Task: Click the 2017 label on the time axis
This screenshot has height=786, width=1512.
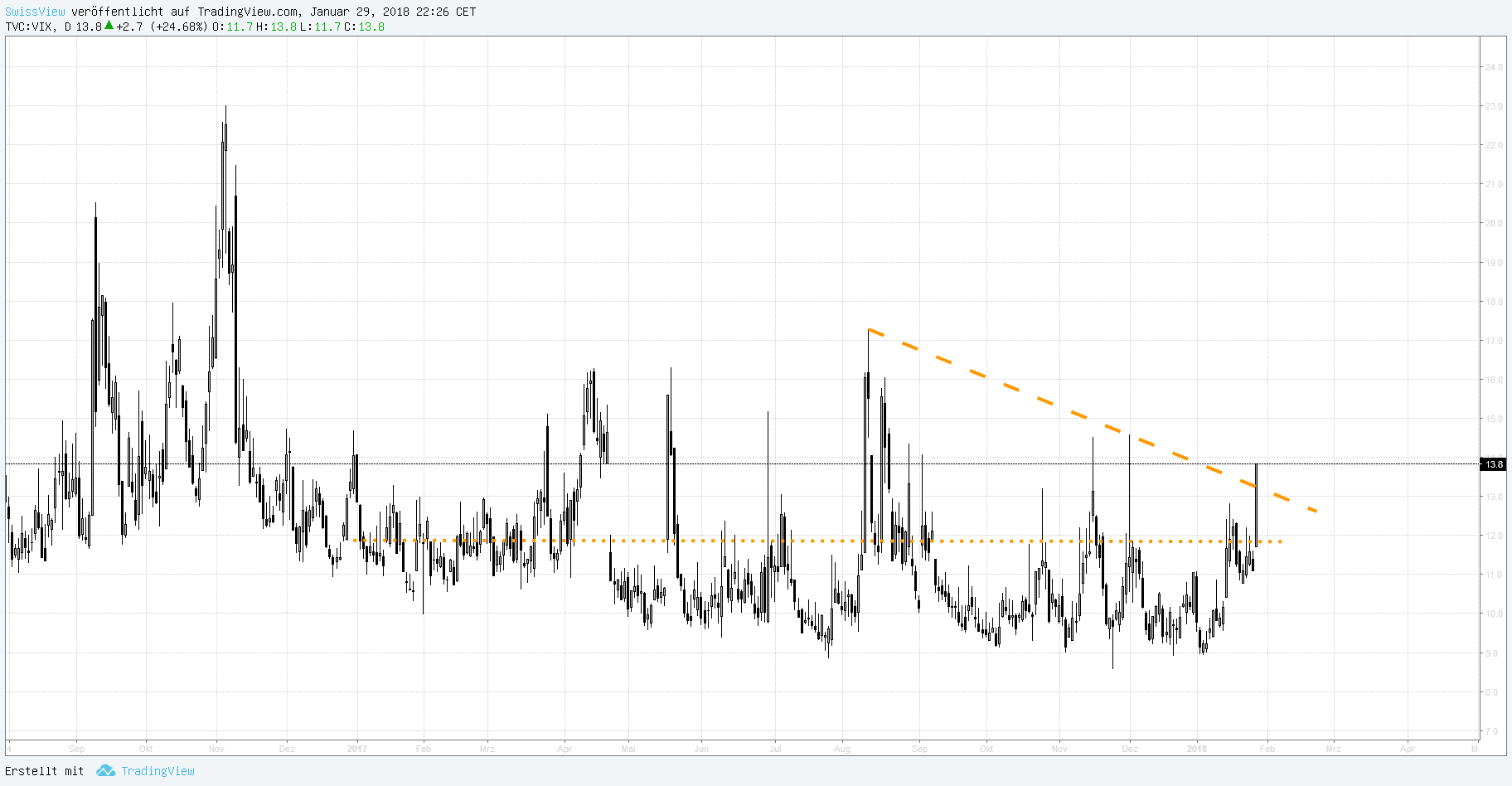Action: click(357, 749)
